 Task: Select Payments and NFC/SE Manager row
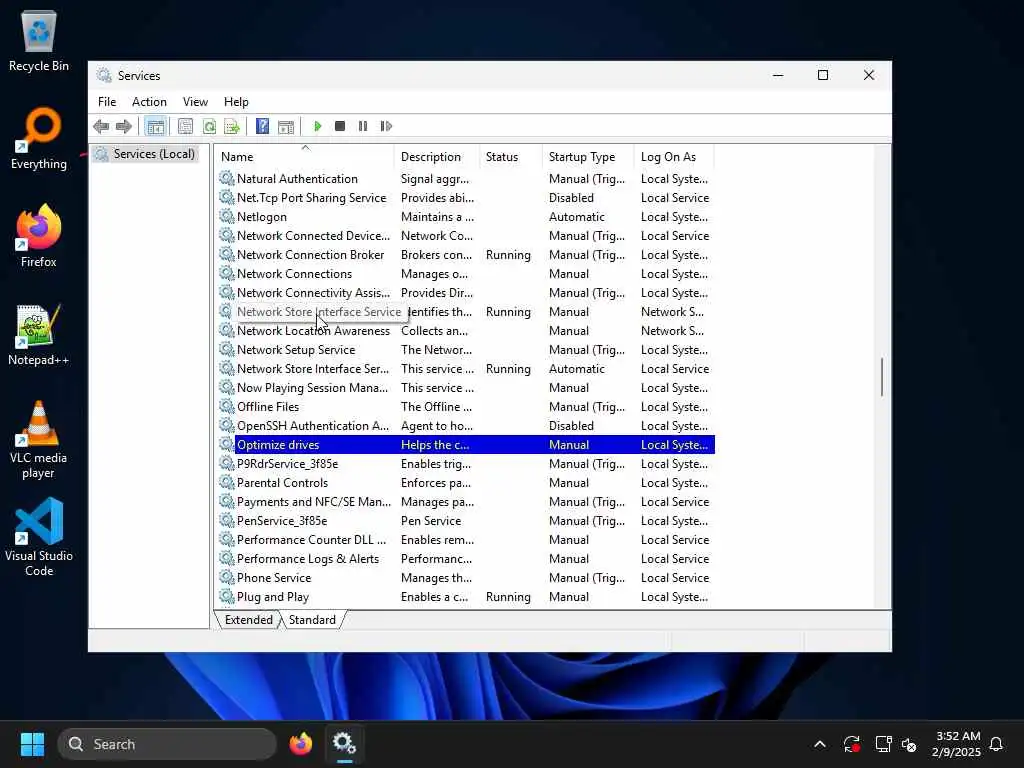466,501
